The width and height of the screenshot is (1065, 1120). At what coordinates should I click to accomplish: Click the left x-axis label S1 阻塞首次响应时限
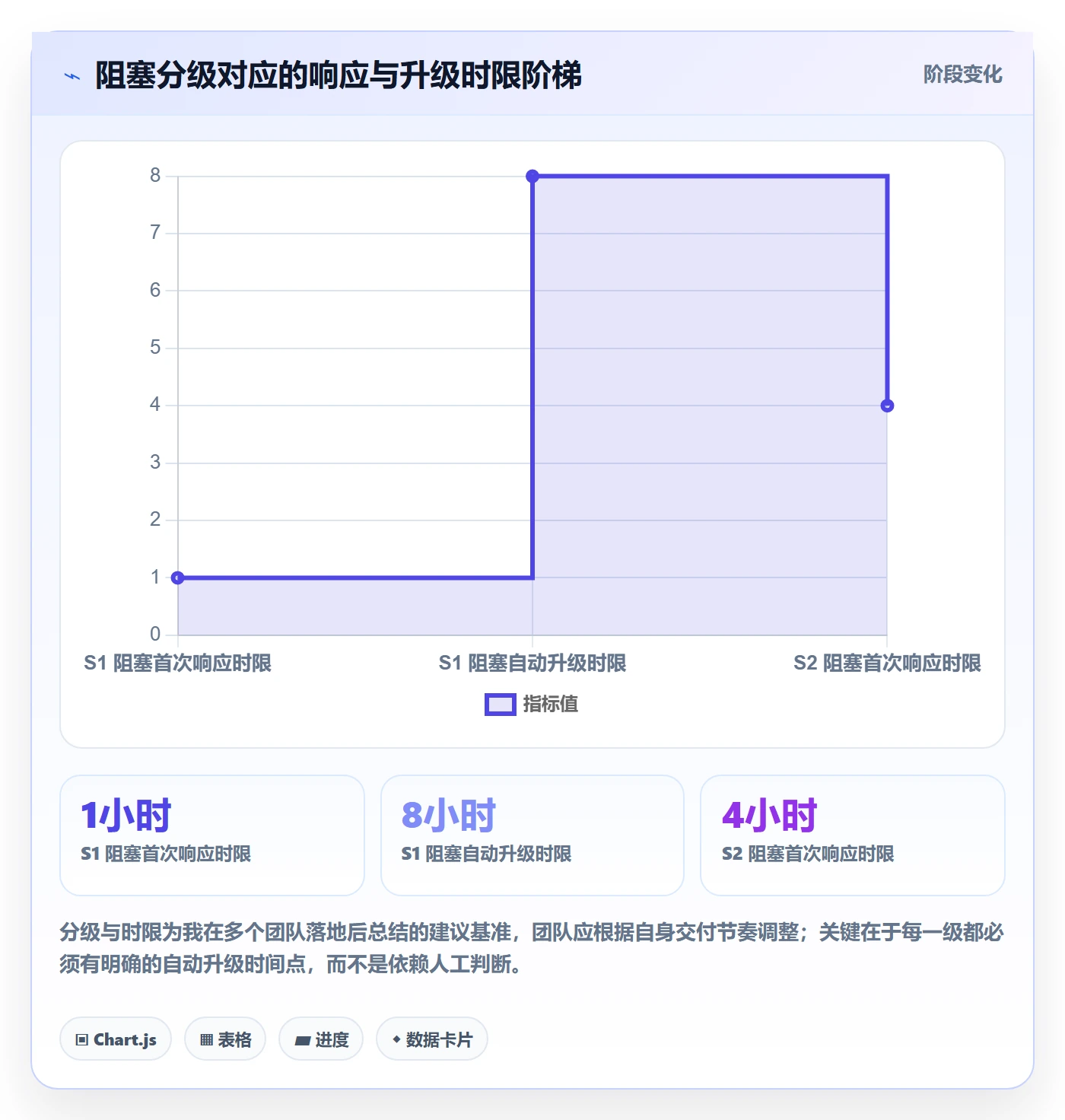(178, 663)
